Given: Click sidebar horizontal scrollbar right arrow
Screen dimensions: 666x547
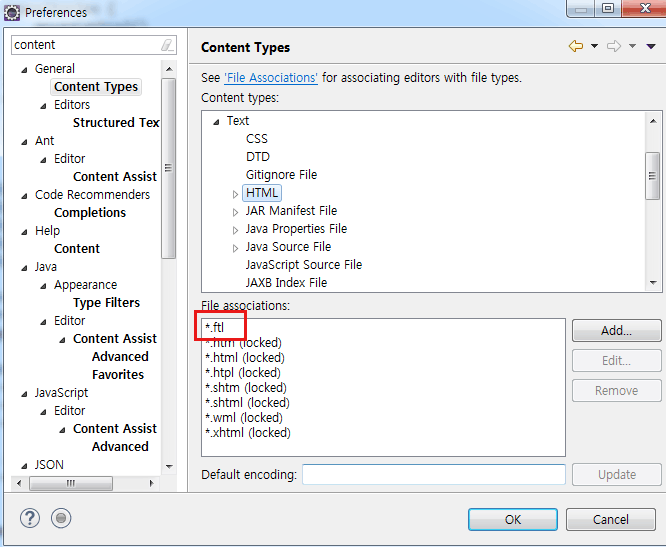Looking at the screenshot, I should click(x=152, y=483).
